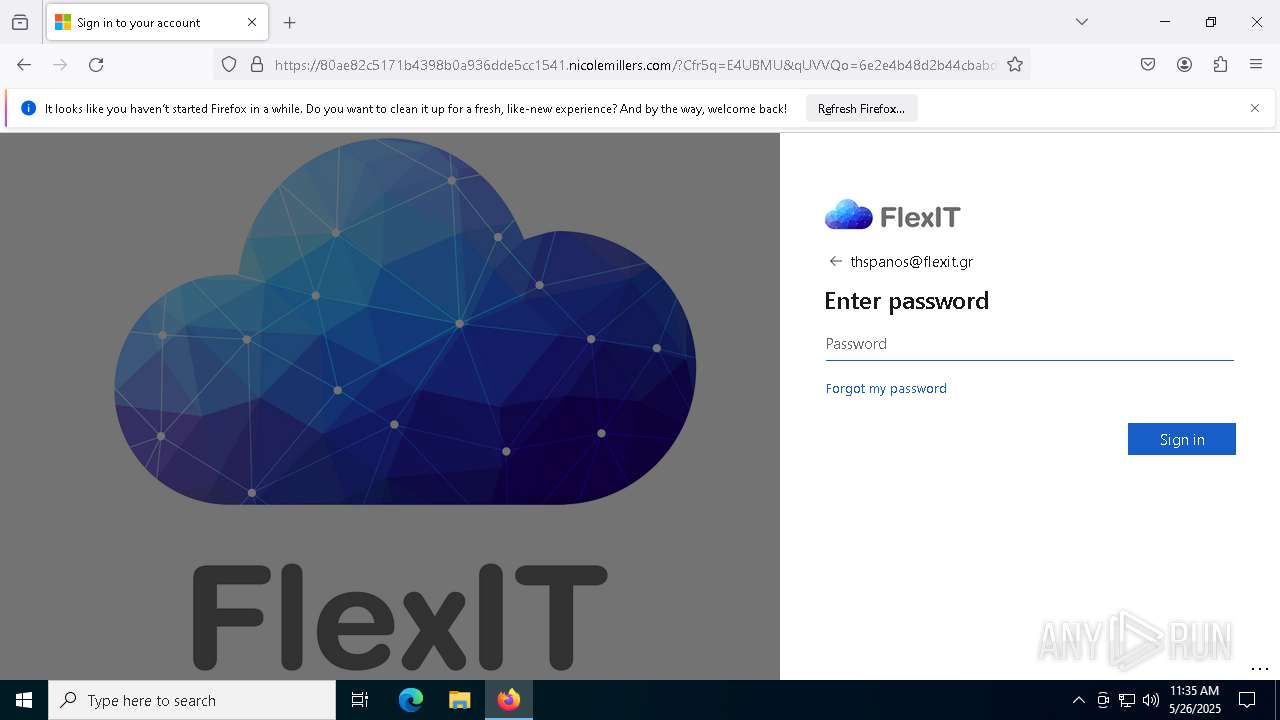
Task: Focus the Password input field
Action: coord(1029,344)
